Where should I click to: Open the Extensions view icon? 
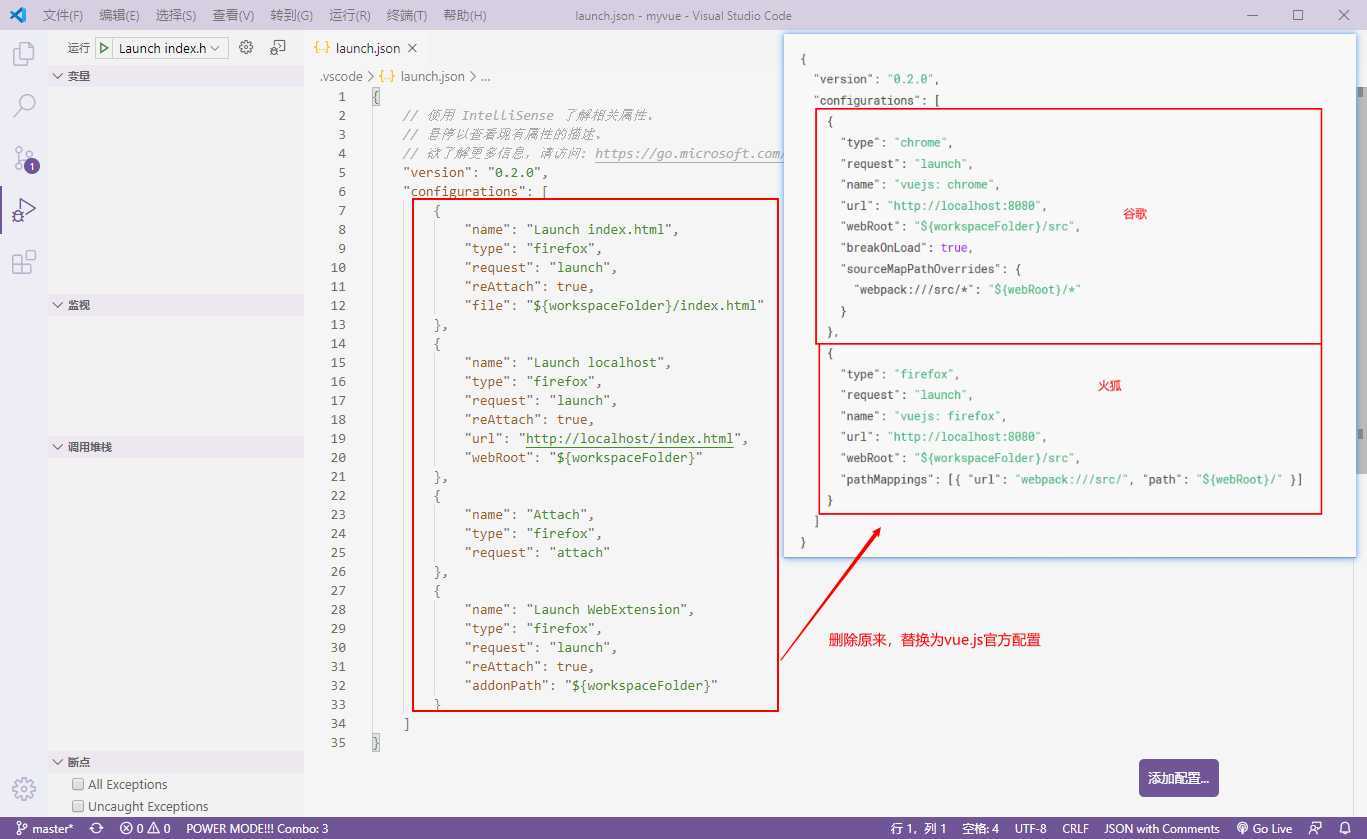pyautogui.click(x=24, y=263)
